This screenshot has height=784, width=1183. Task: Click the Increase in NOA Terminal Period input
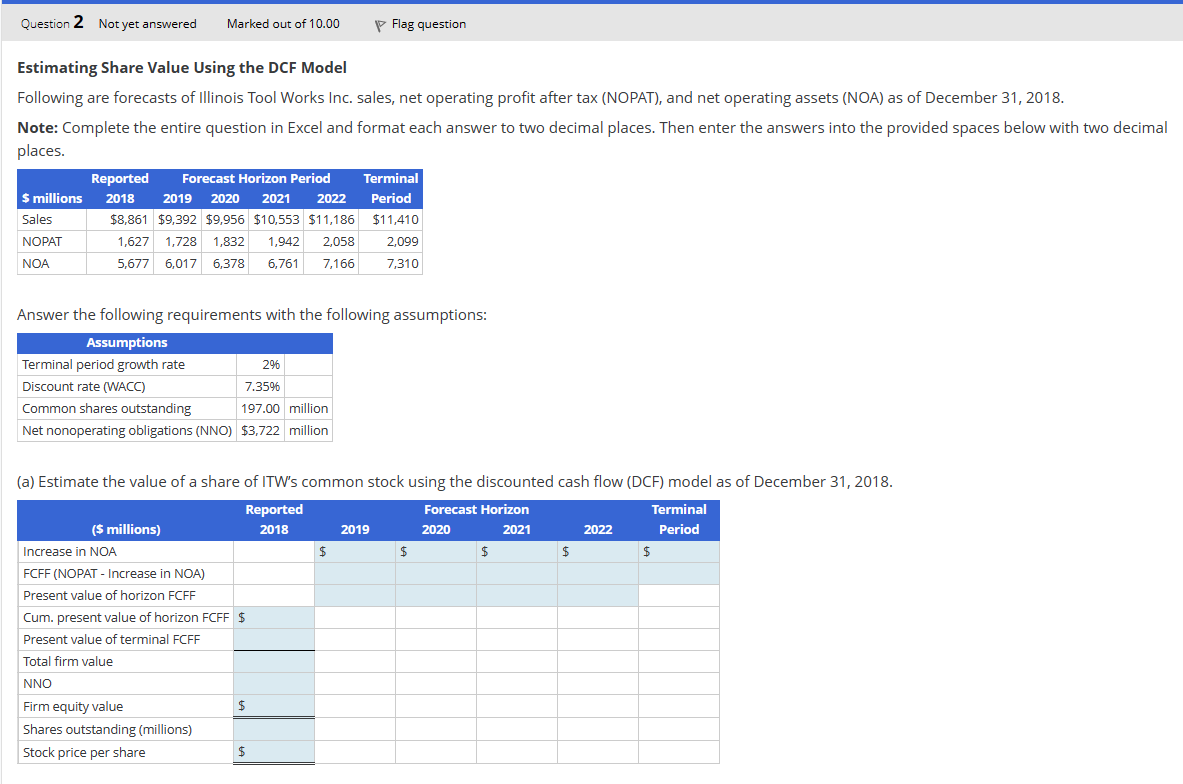[x=679, y=551]
